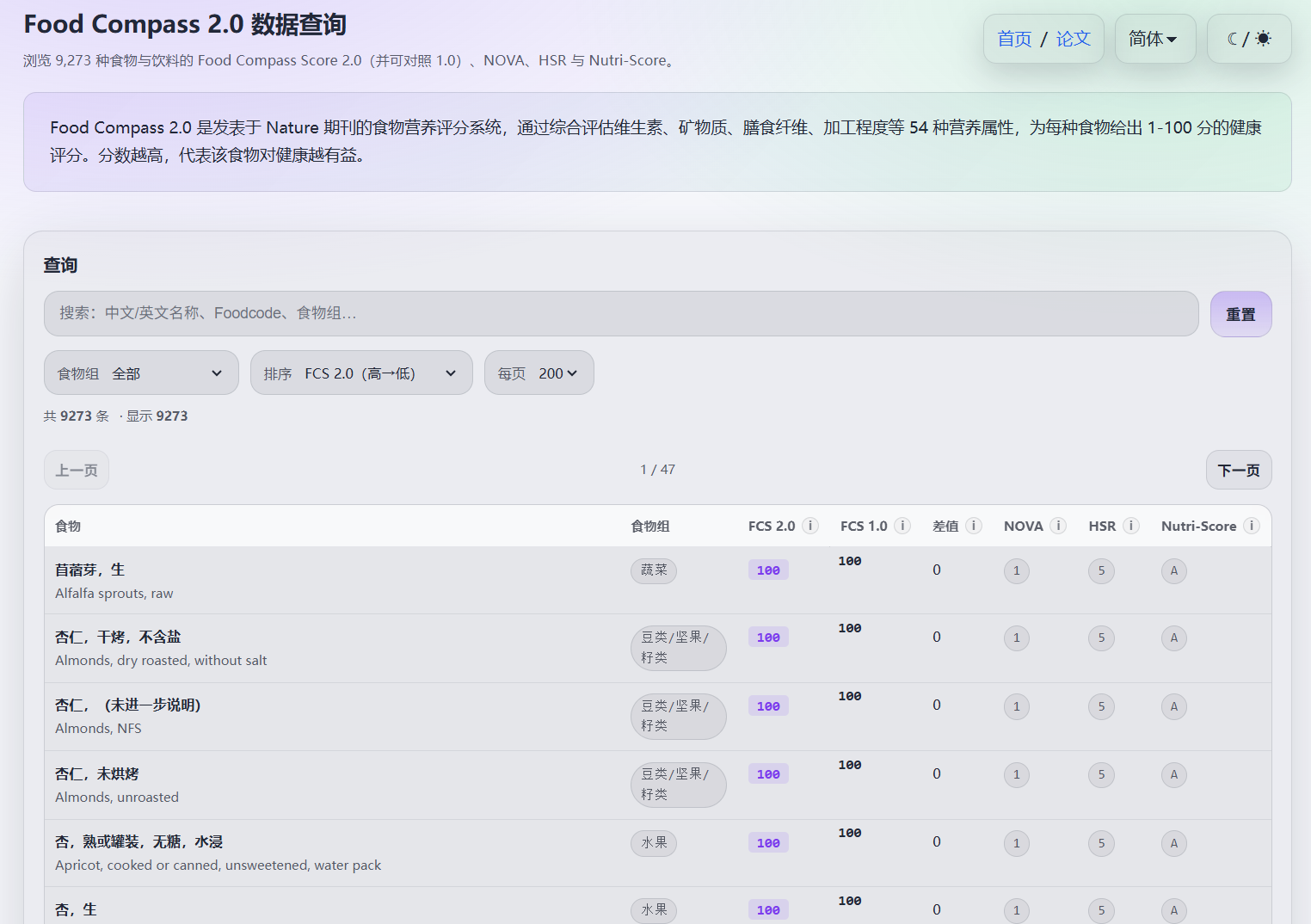Go to next page with 下一页
This screenshot has width=1311, height=924.
(x=1238, y=471)
